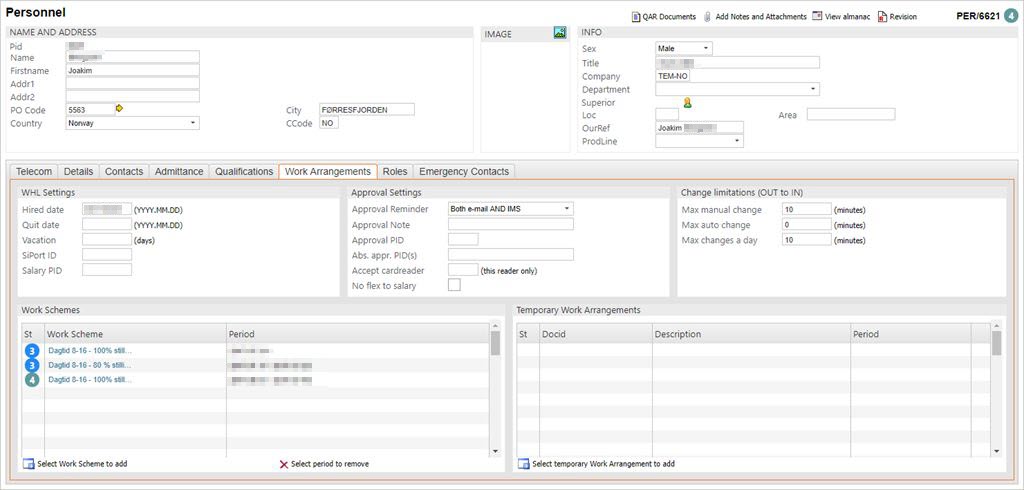This screenshot has height=490, width=1024.
Task: Switch to the Qualifications tab
Action: pos(244,172)
